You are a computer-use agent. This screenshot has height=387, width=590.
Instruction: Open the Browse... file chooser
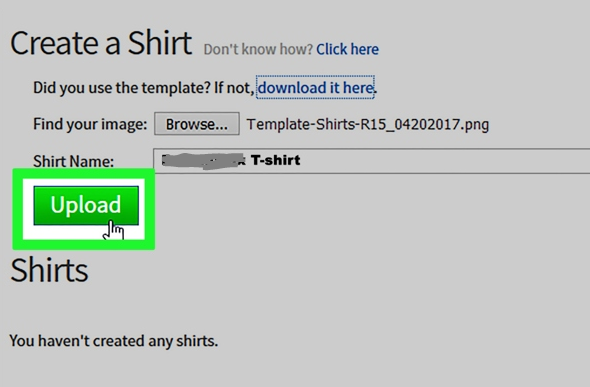[196, 124]
